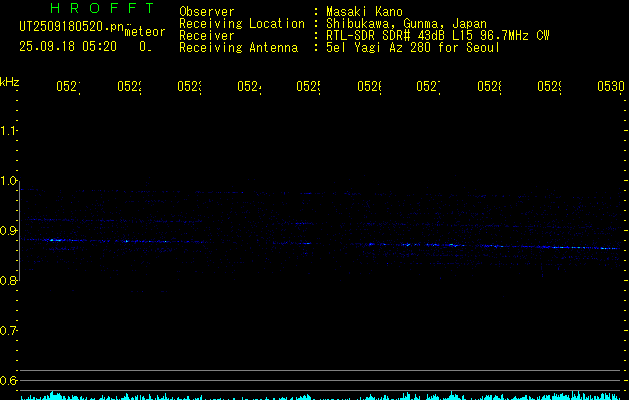
Task: Click the 0.6 kHz axis label
Action: click(8, 380)
